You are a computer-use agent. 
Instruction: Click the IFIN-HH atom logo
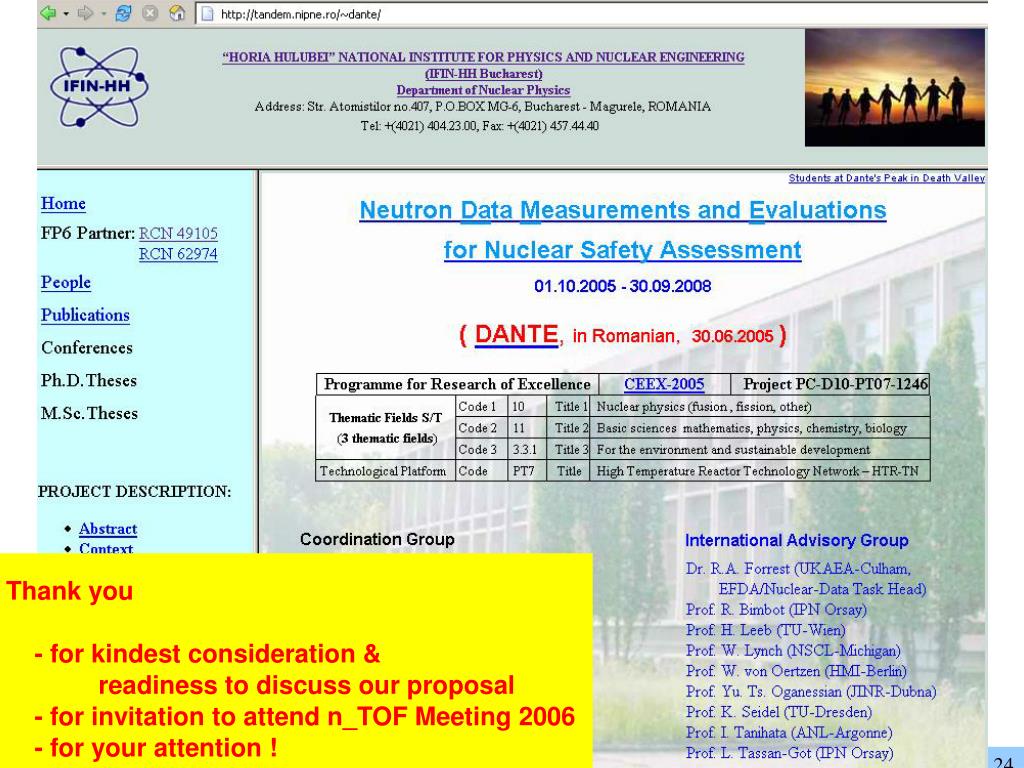pyautogui.click(x=99, y=86)
